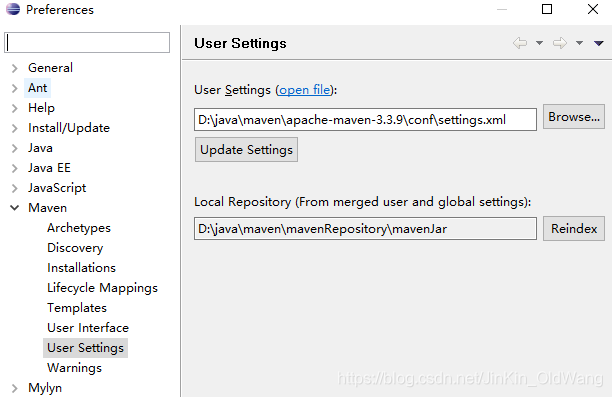Go back with the left arrow icon
Screen dimensions: 612x397
pos(520,43)
